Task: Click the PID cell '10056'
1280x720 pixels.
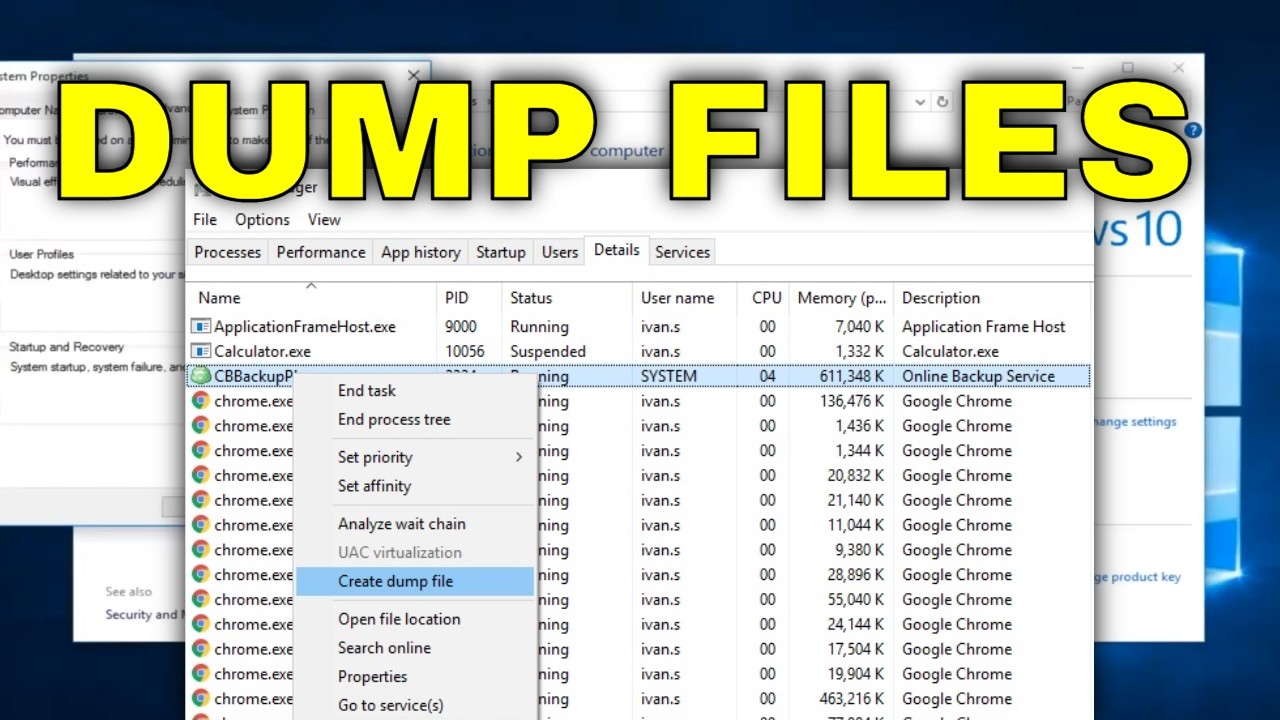Action: click(x=465, y=352)
